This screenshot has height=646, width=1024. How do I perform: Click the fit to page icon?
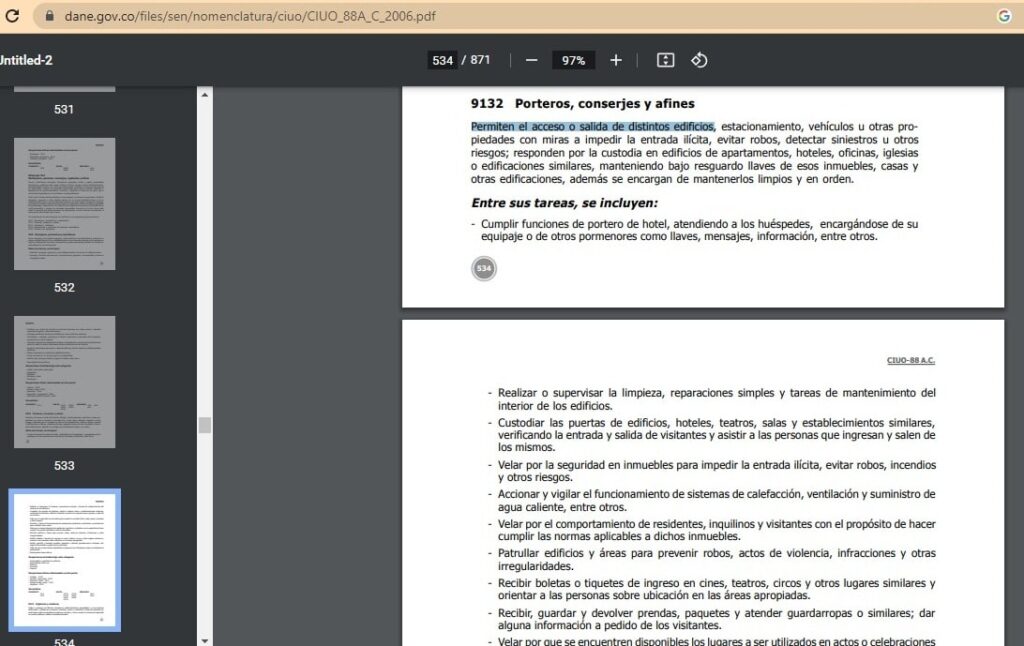tap(665, 60)
